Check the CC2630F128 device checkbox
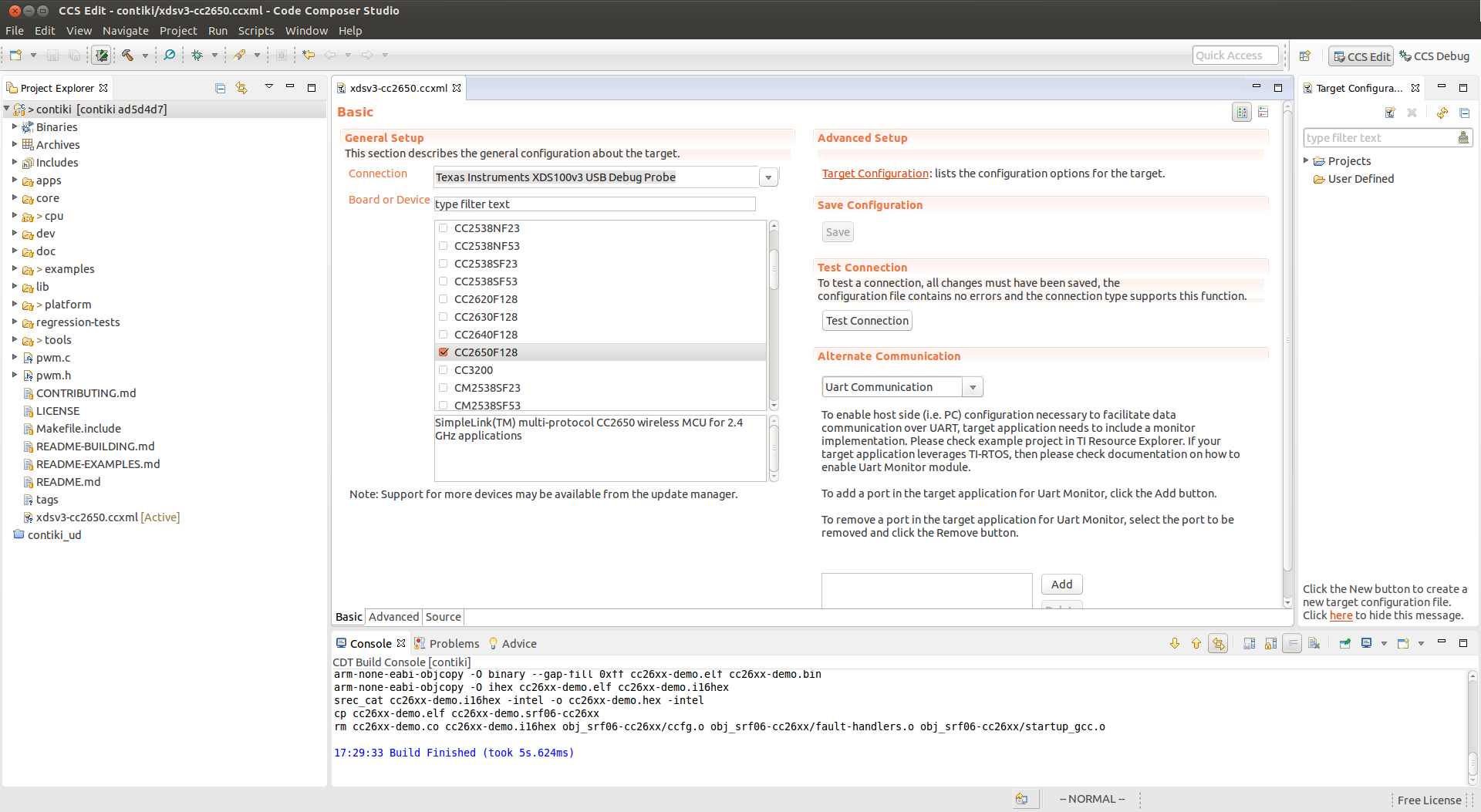 (x=444, y=317)
